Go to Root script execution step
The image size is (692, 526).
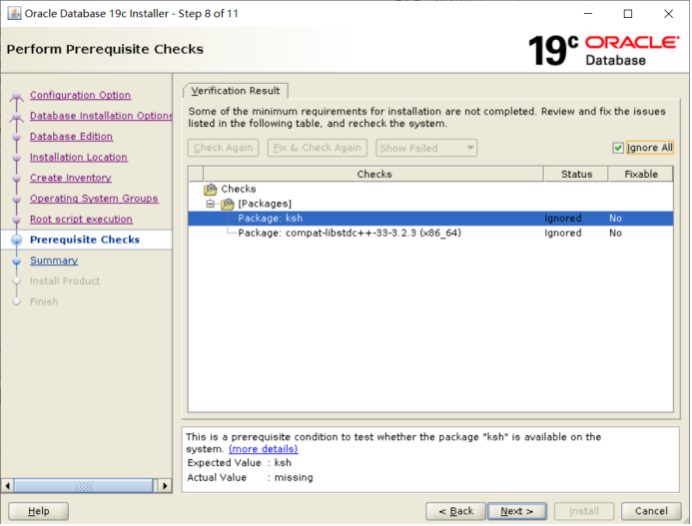tap(81, 220)
